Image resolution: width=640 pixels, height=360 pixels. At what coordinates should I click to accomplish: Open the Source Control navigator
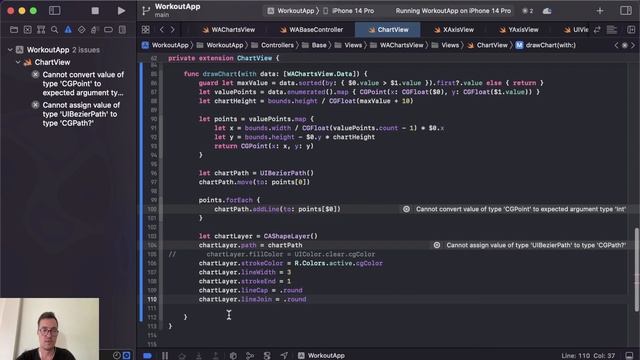27,29
